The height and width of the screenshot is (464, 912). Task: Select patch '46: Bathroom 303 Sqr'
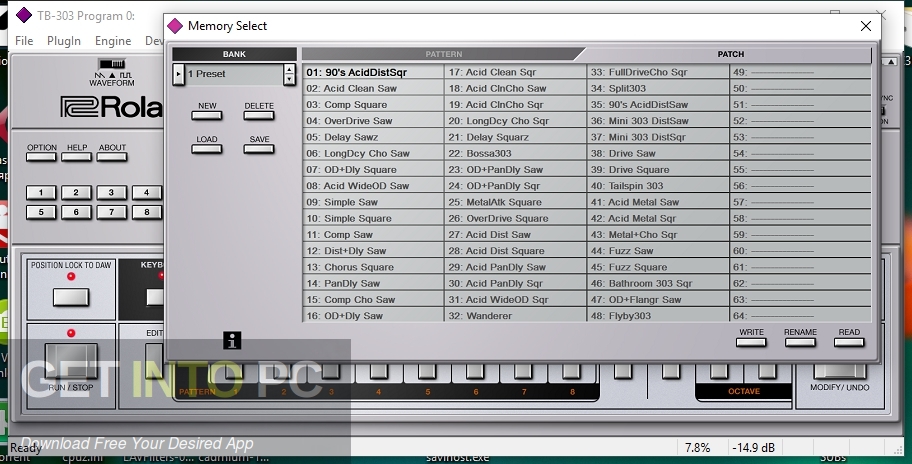click(658, 284)
